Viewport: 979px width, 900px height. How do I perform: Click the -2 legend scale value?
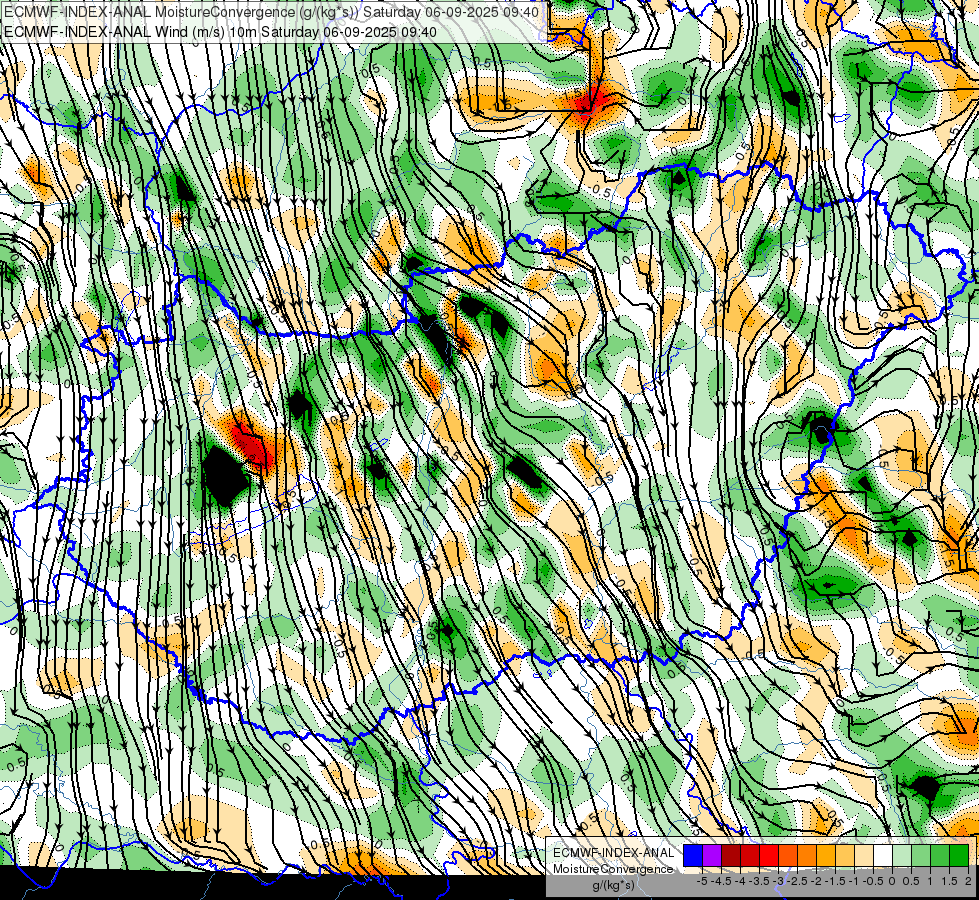pos(816,881)
